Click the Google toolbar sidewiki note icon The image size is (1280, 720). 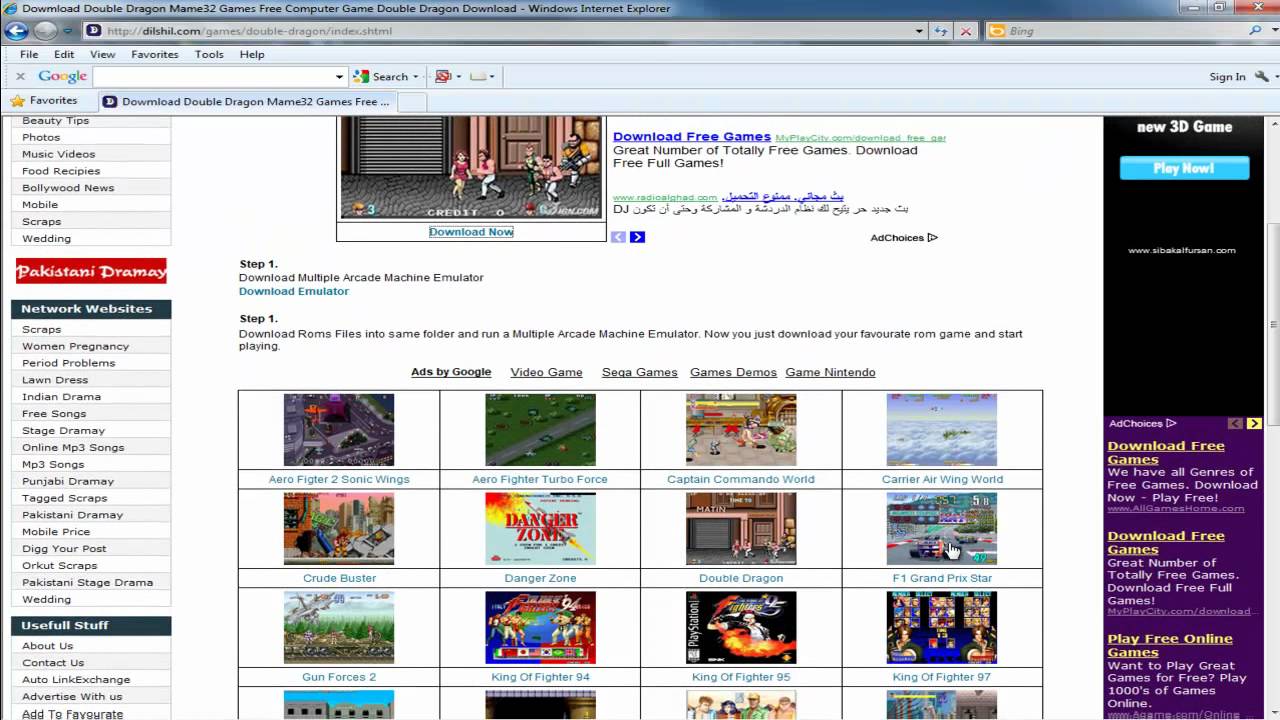[478, 76]
